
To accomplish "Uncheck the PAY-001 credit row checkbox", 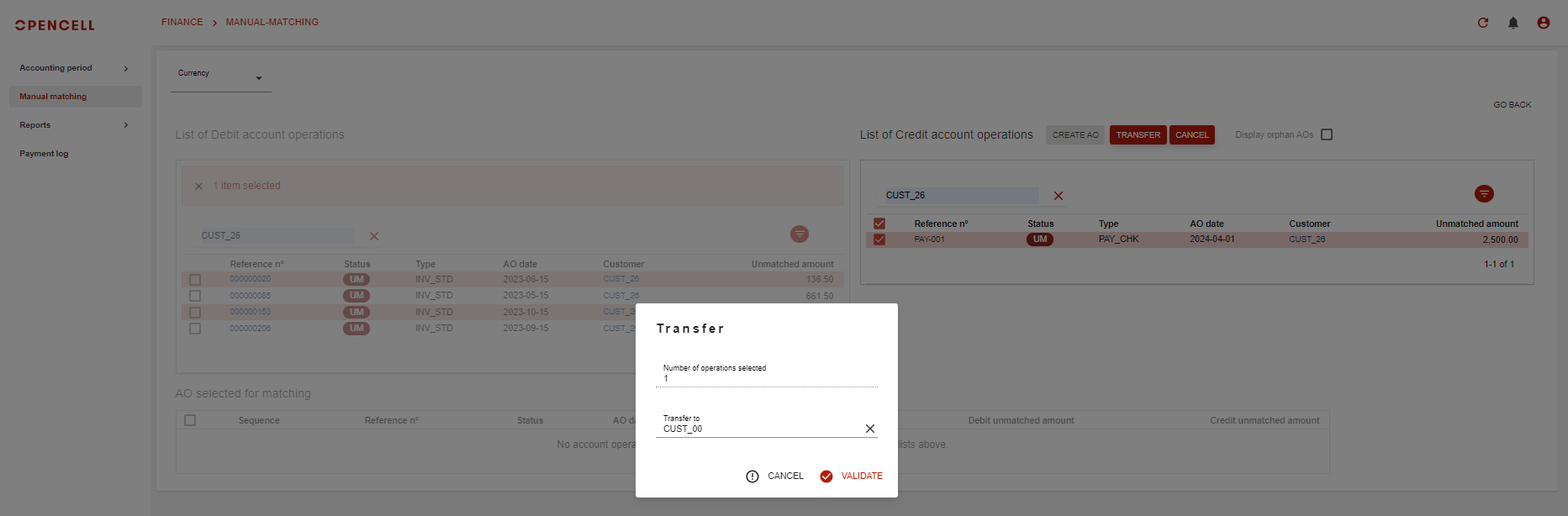I will click(x=879, y=240).
